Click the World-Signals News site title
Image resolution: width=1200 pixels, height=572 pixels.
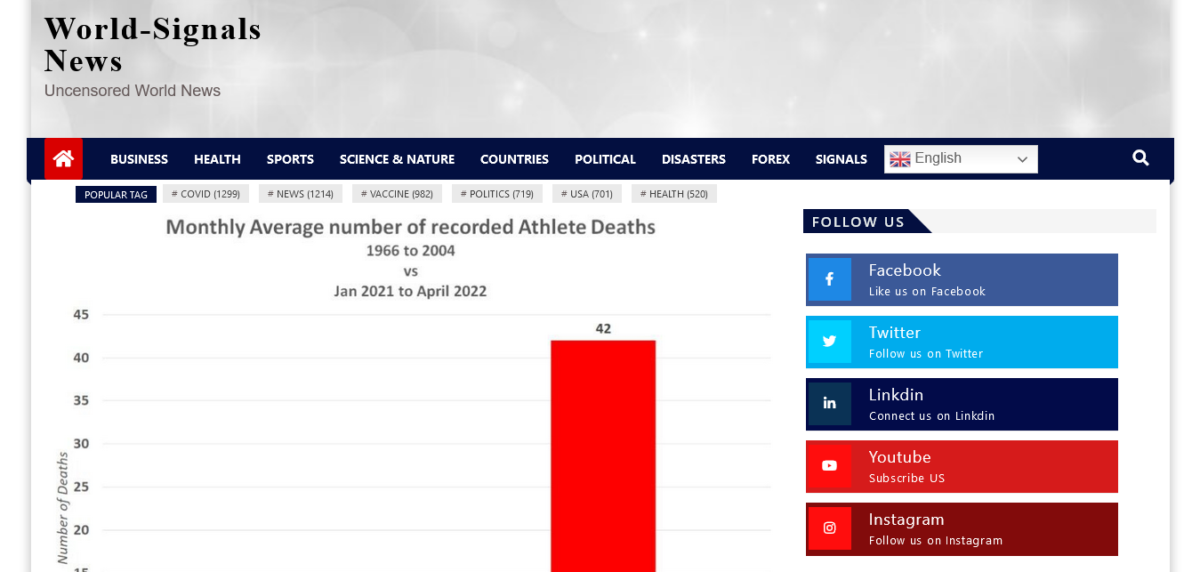coord(152,45)
